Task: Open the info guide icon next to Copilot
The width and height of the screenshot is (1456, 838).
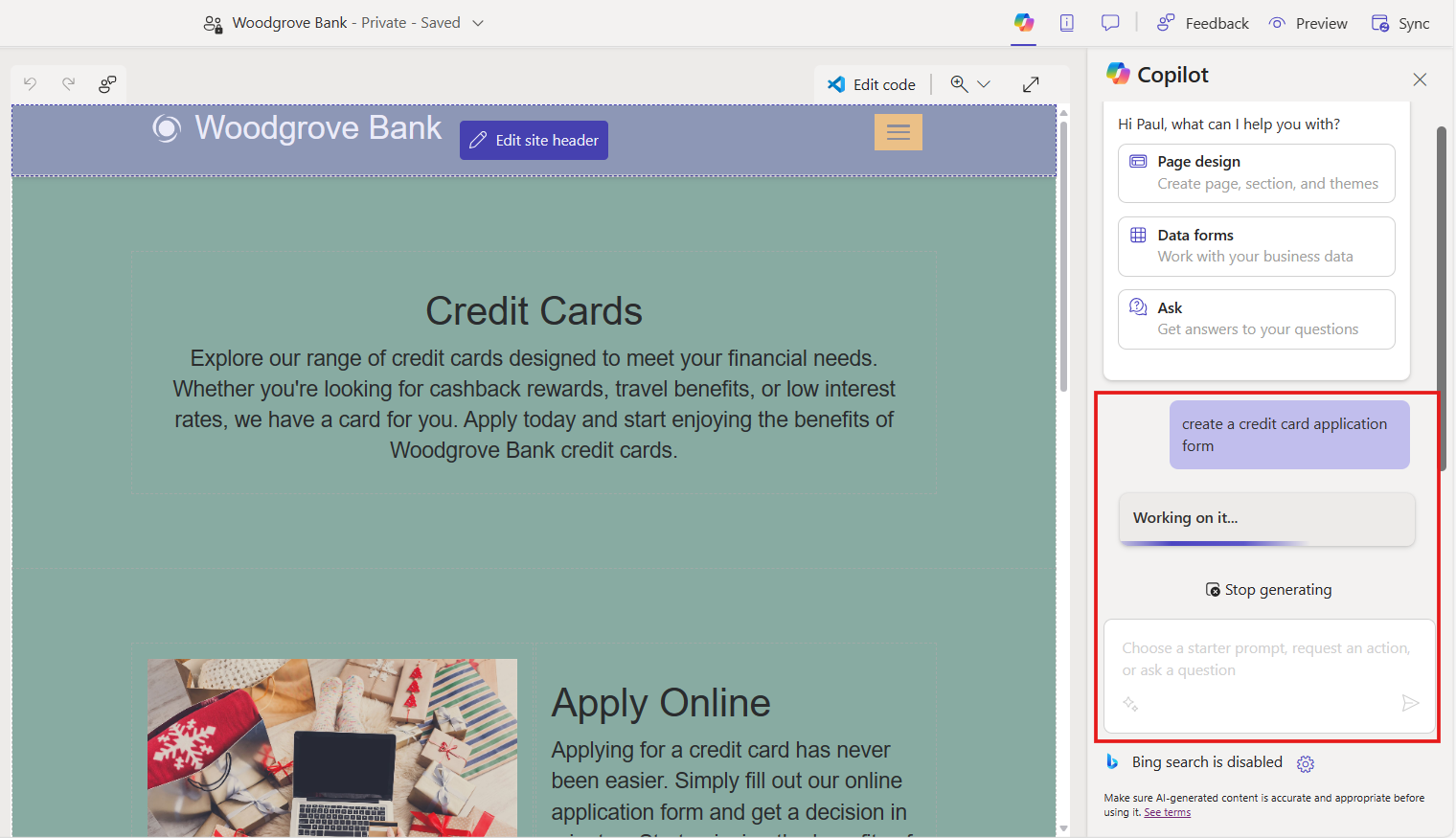Action: point(1067,22)
